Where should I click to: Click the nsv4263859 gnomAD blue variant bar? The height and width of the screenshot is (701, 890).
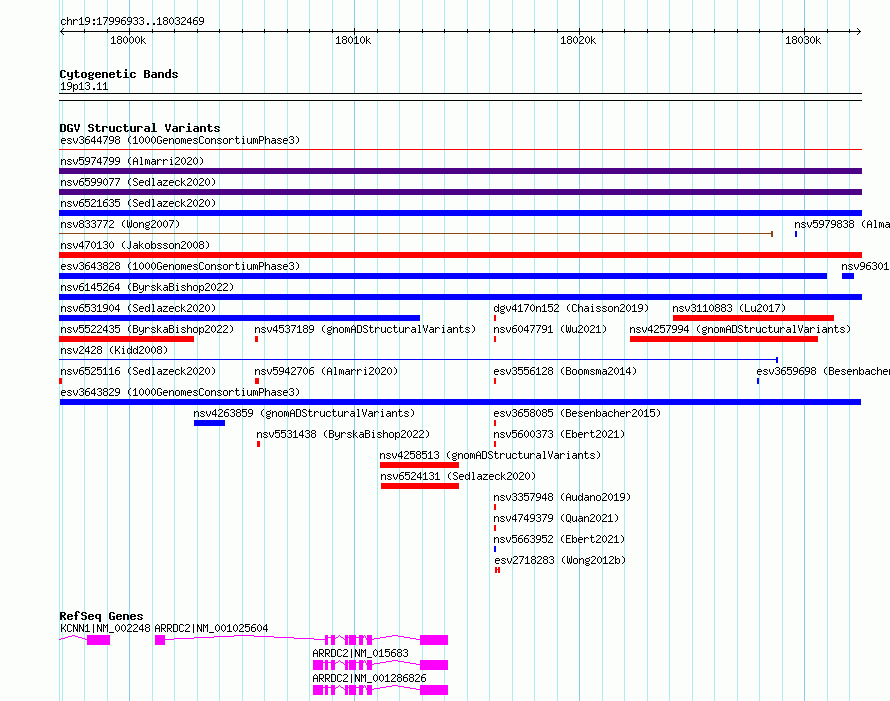pos(209,423)
